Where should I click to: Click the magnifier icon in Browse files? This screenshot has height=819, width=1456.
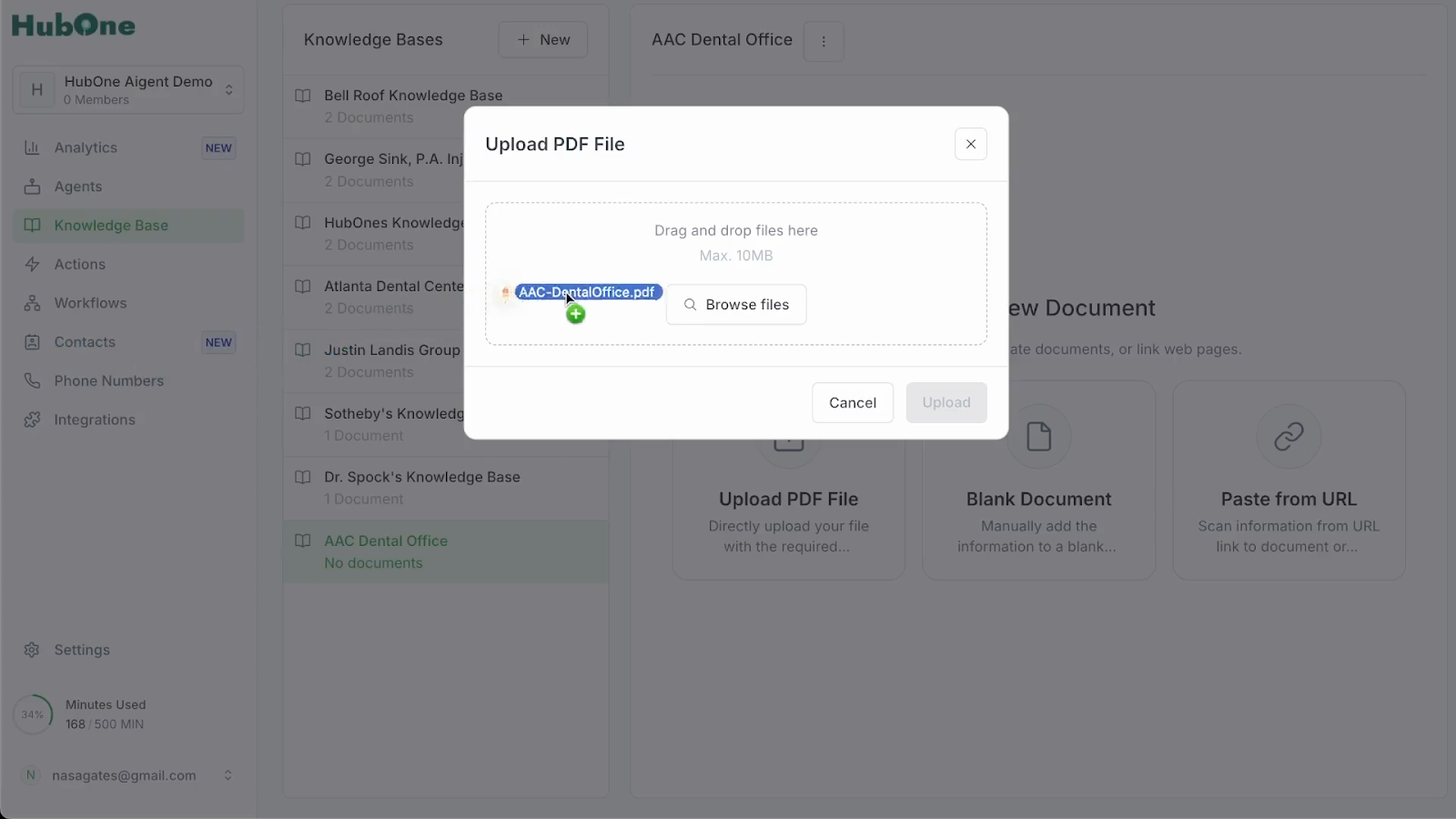pos(691,305)
